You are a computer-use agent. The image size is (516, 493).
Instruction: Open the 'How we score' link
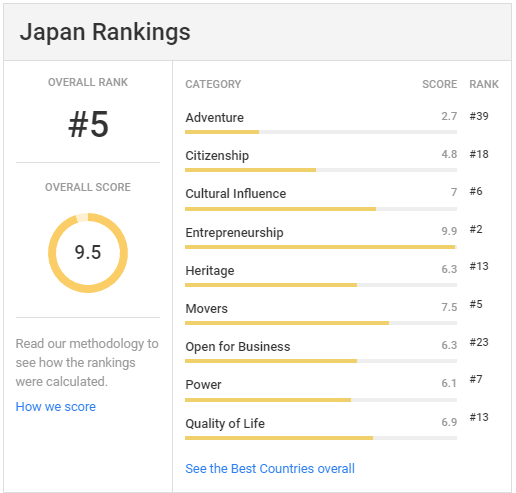pos(56,407)
